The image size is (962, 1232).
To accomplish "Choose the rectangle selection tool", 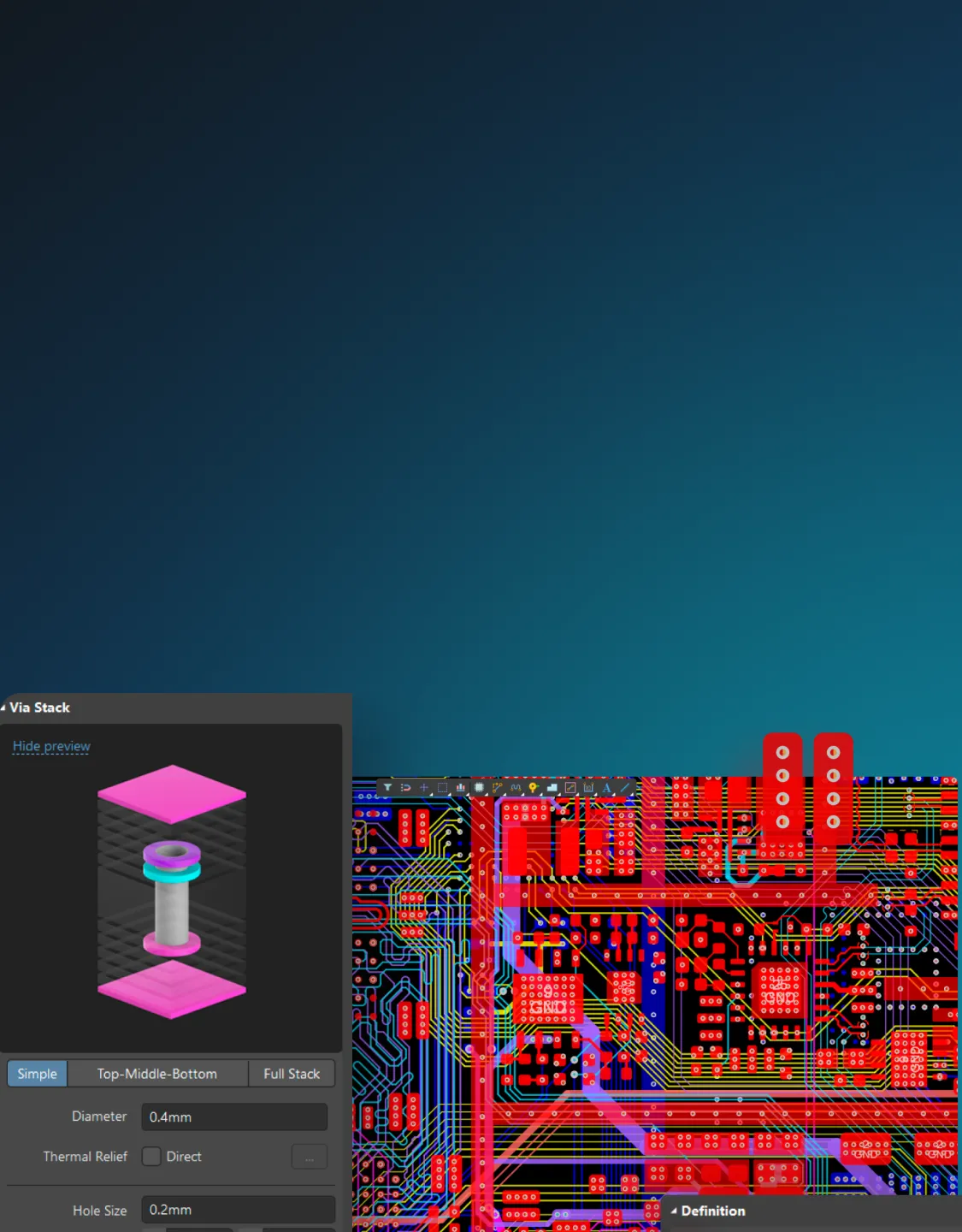I will (442, 787).
